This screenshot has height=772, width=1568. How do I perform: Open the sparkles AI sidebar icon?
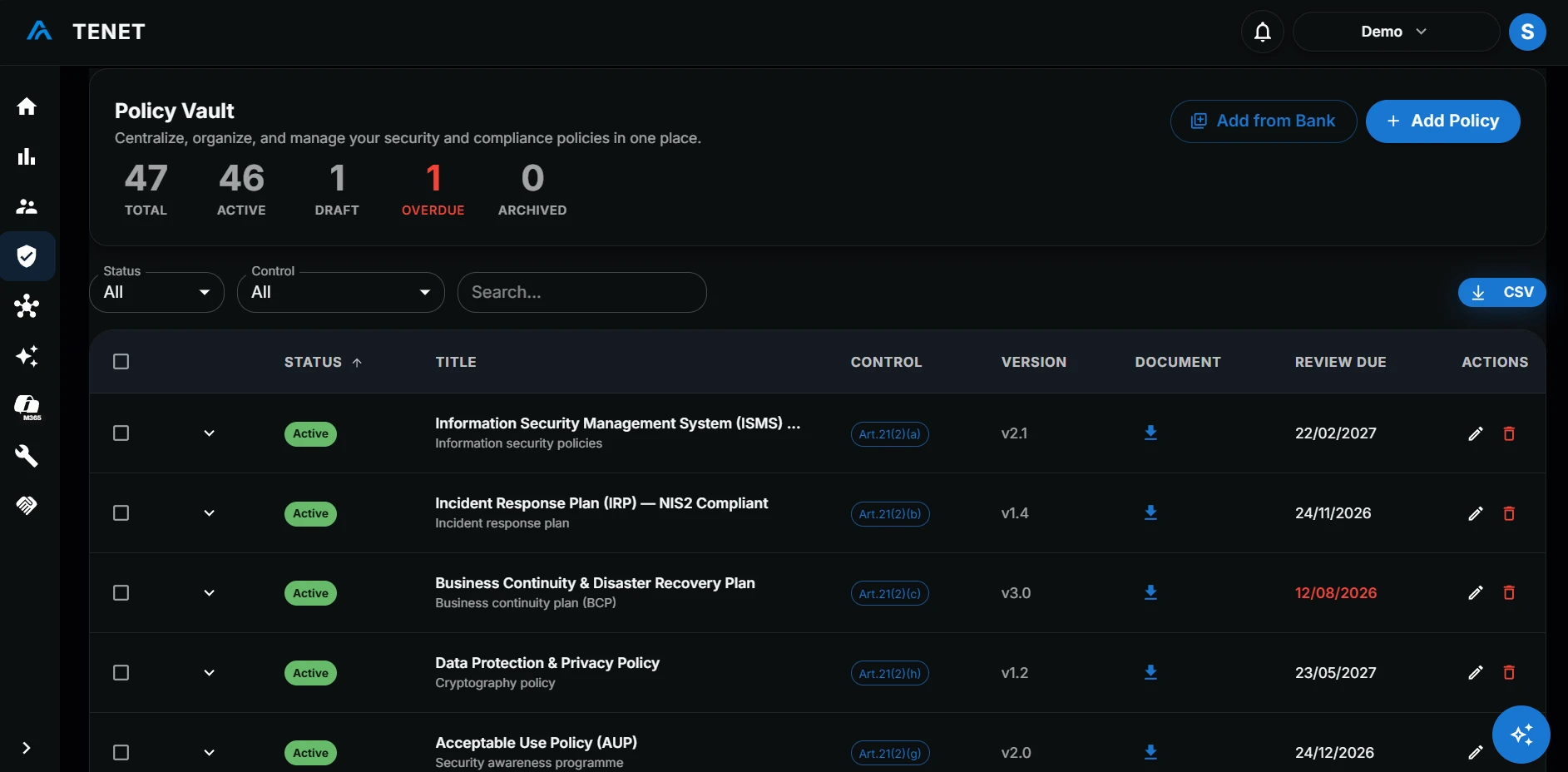coord(27,356)
